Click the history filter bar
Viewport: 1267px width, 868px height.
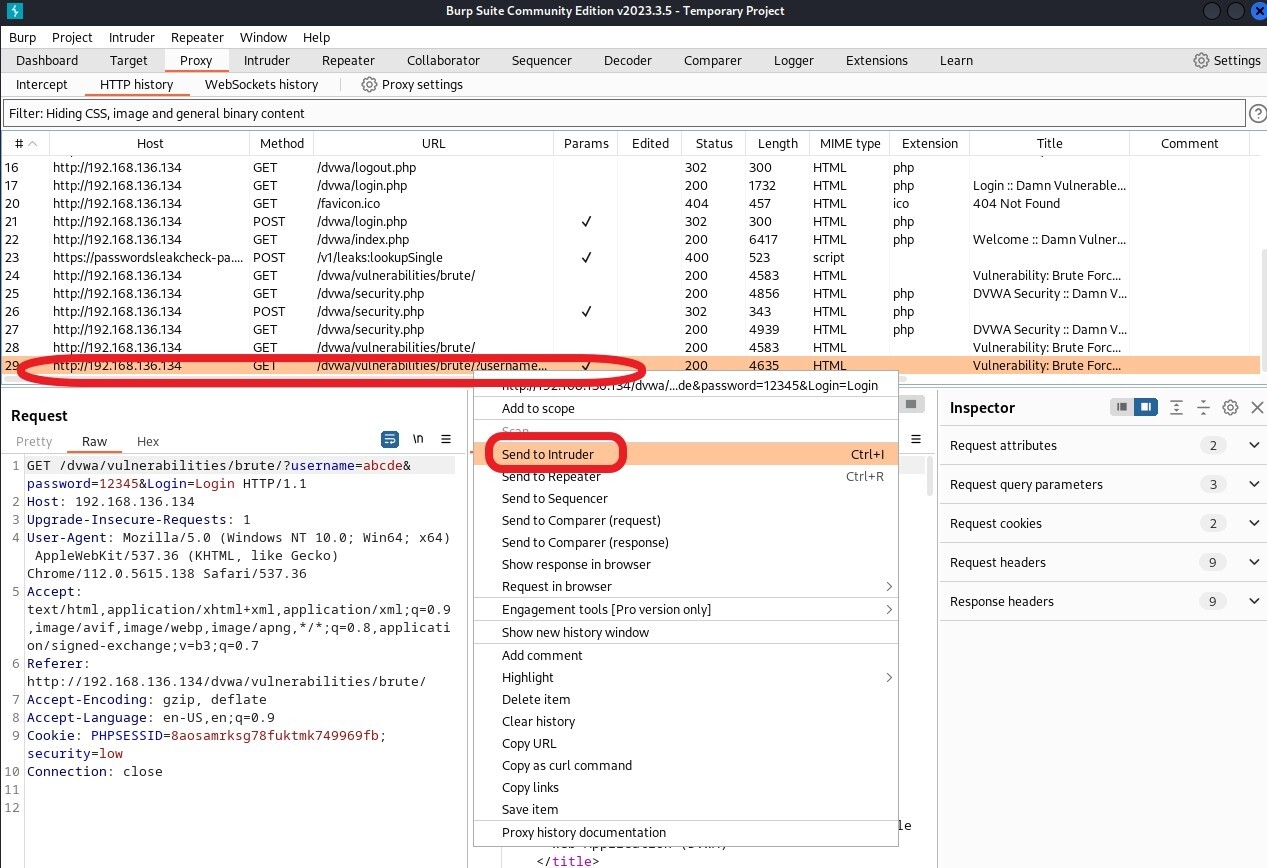[x=624, y=113]
